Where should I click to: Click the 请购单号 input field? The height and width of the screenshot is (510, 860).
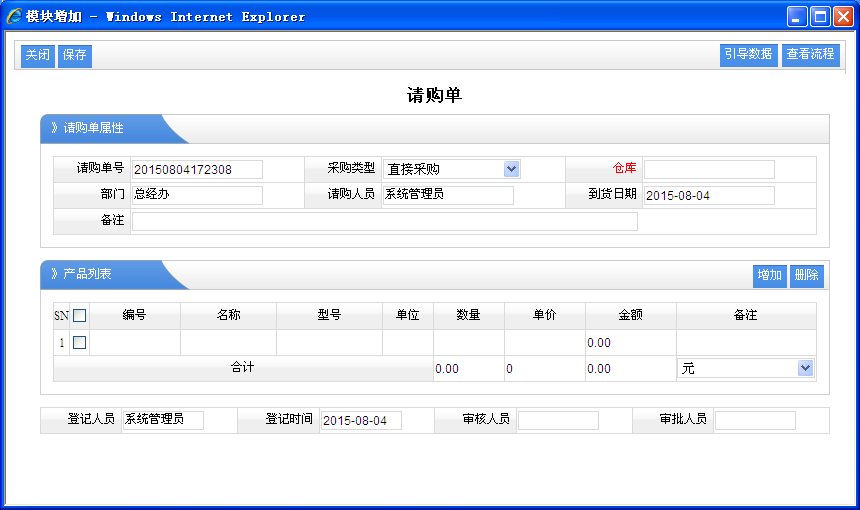(197, 169)
